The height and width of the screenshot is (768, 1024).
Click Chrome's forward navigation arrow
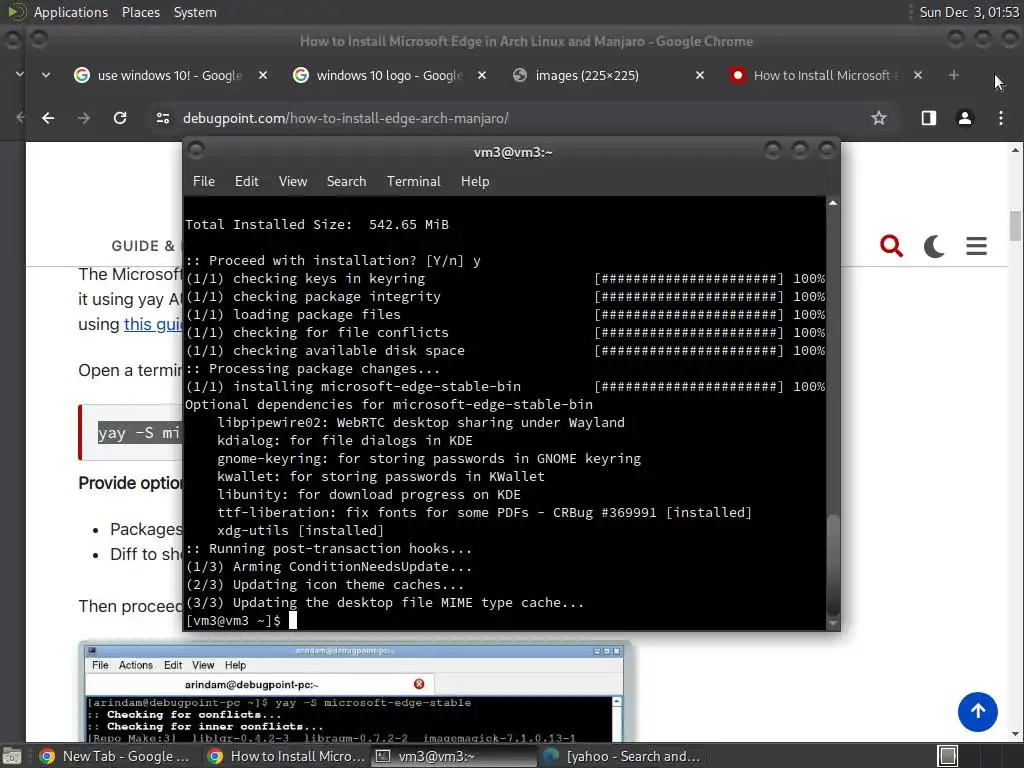[x=84, y=118]
